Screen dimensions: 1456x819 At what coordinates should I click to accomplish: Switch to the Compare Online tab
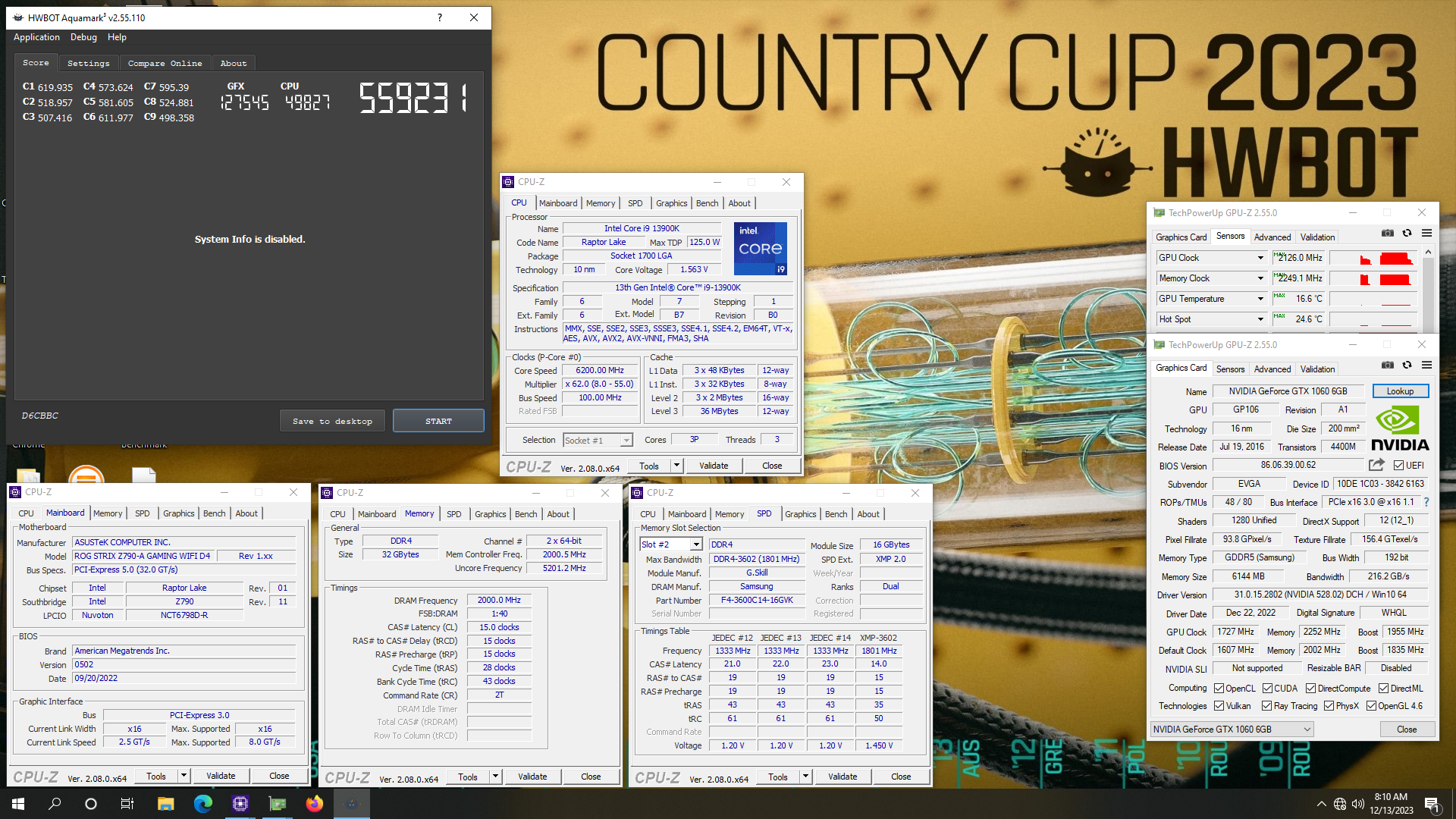(165, 64)
